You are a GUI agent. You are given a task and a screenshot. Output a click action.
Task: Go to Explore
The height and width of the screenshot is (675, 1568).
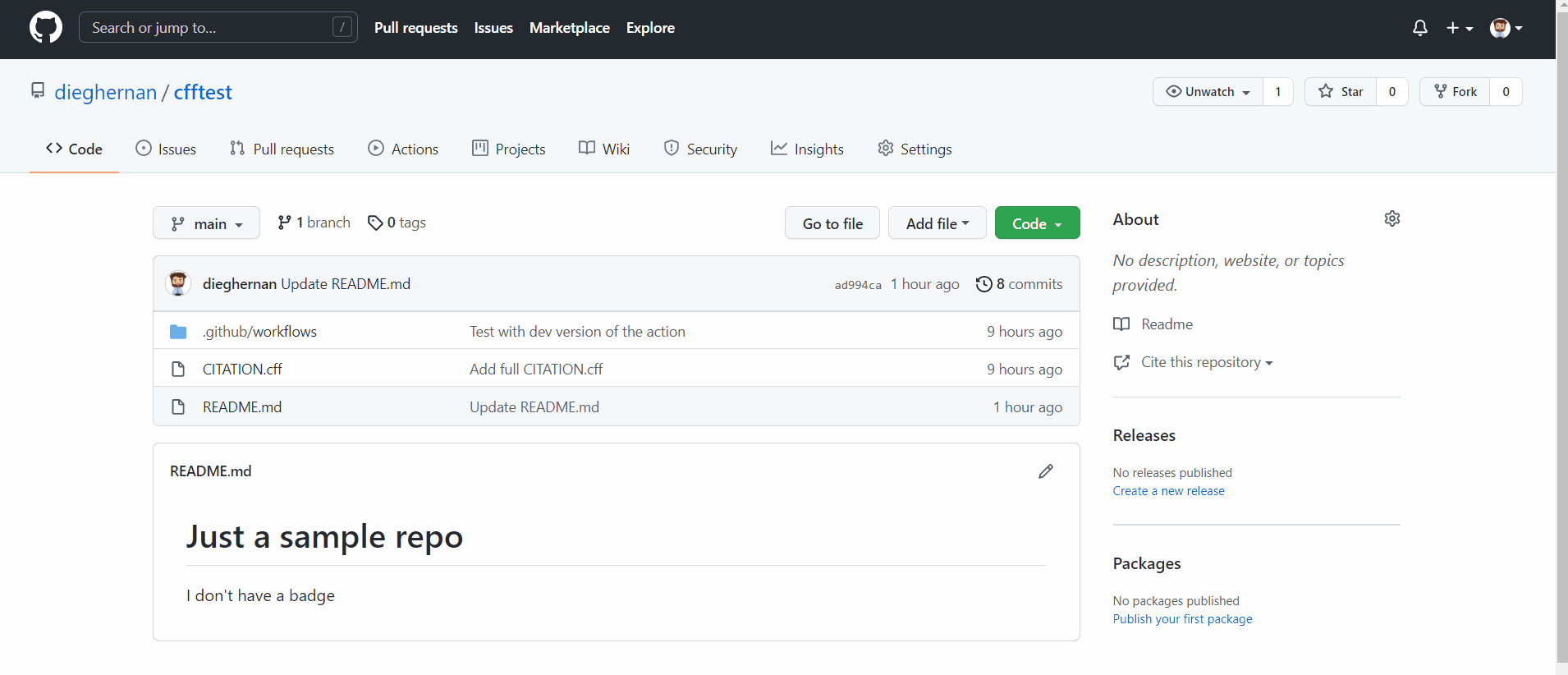[x=650, y=28]
